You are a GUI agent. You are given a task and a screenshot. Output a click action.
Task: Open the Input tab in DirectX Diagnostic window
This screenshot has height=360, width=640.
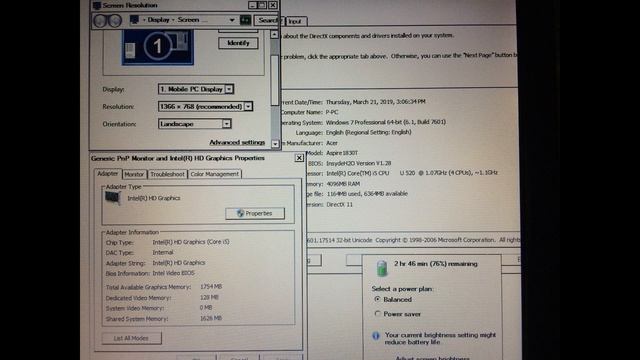coord(295,21)
